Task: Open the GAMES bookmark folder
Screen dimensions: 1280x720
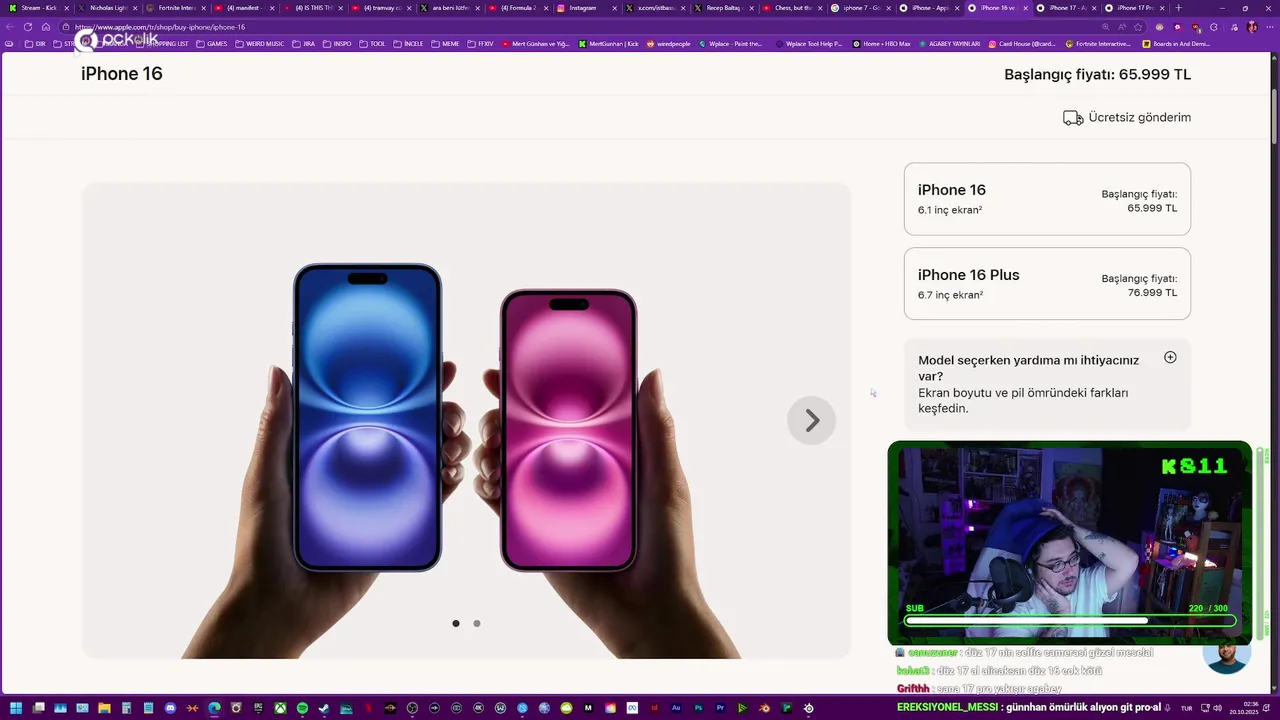Action: tap(212, 44)
